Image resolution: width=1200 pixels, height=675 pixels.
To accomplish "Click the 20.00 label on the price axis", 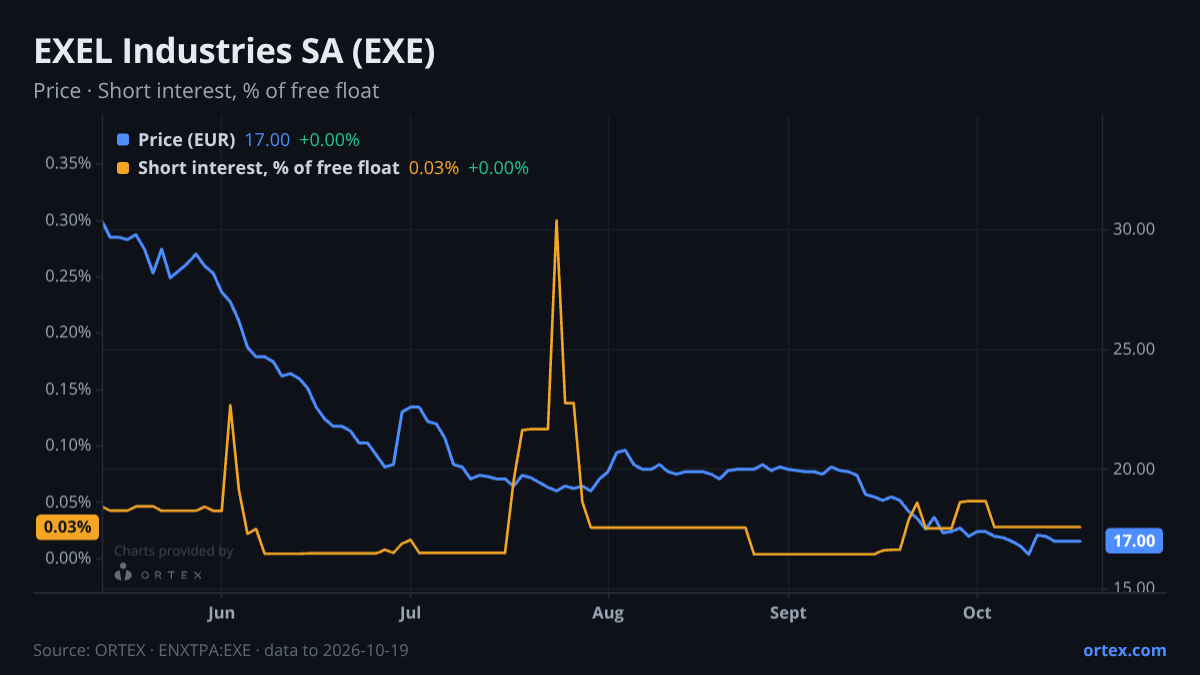I will point(1134,469).
